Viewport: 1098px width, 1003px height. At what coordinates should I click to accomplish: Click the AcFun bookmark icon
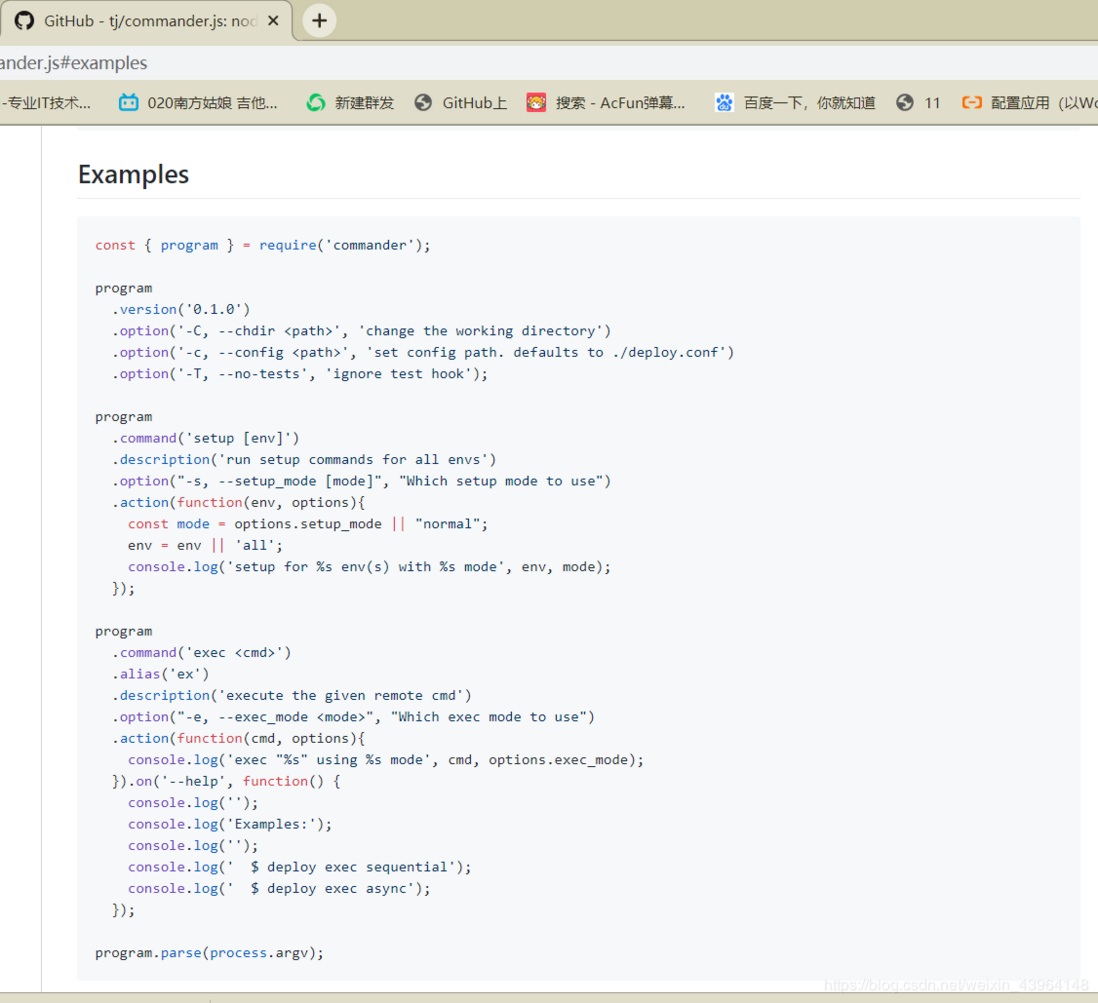pyautogui.click(x=536, y=103)
